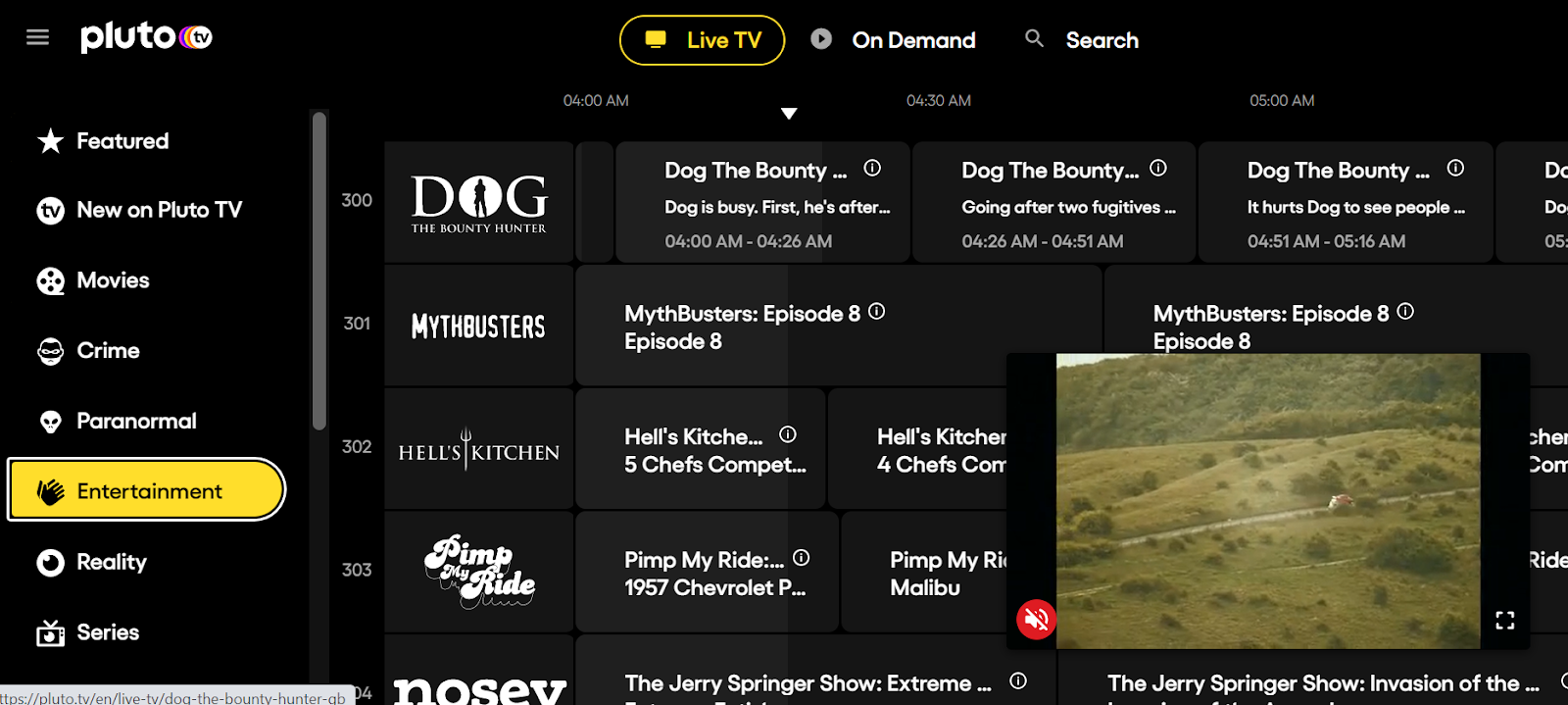Open the Hell's Kitchen channel logo
1568x705 pixels.
[x=478, y=449]
